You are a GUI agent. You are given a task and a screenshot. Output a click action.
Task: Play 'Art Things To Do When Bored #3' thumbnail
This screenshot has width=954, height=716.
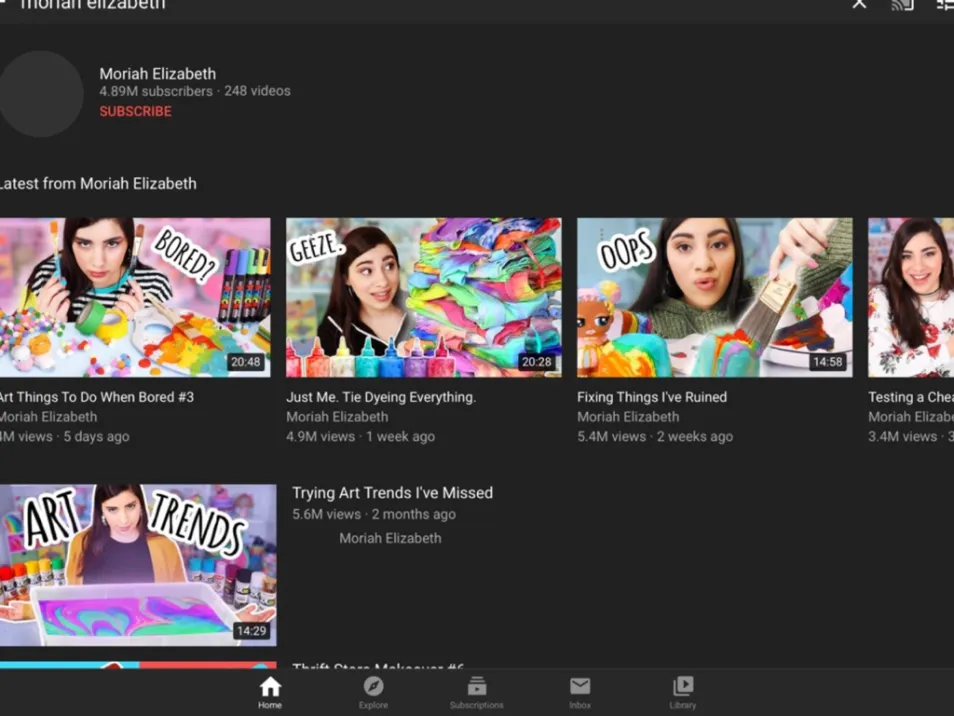[x=133, y=297]
